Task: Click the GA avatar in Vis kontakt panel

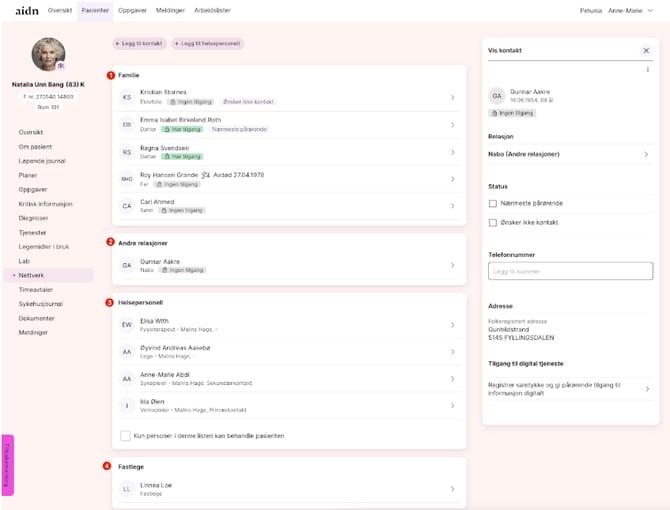Action: [x=497, y=96]
